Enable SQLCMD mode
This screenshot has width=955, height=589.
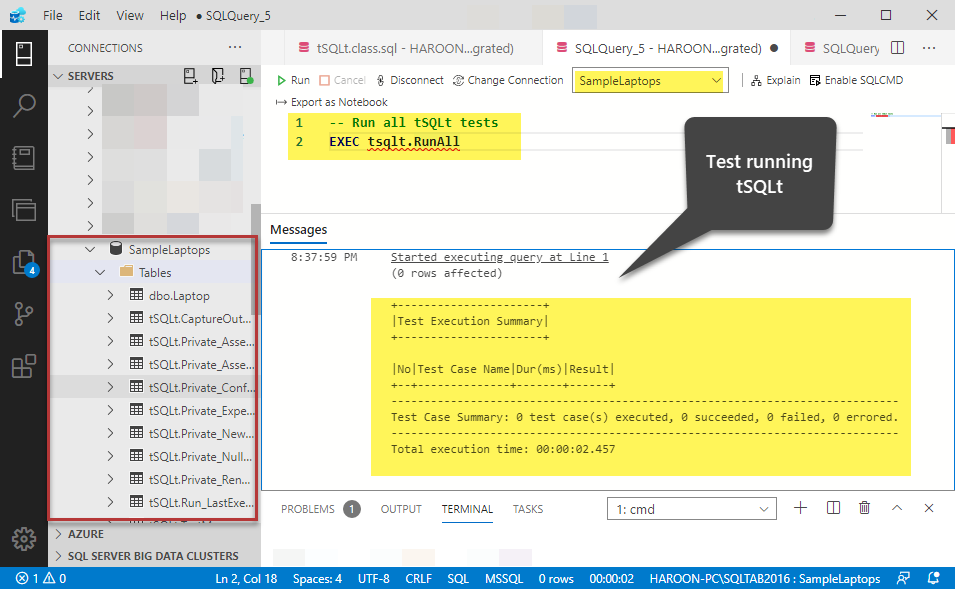click(x=856, y=80)
